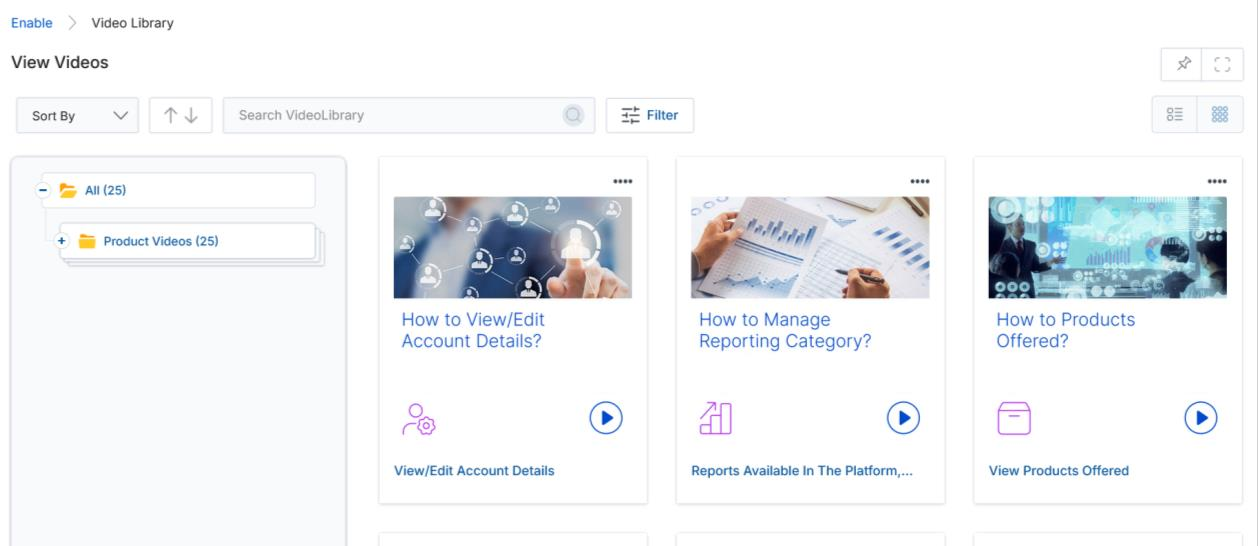Expand the Product Videos (25) folder
Image resolution: width=1258 pixels, height=546 pixels.
(x=63, y=241)
